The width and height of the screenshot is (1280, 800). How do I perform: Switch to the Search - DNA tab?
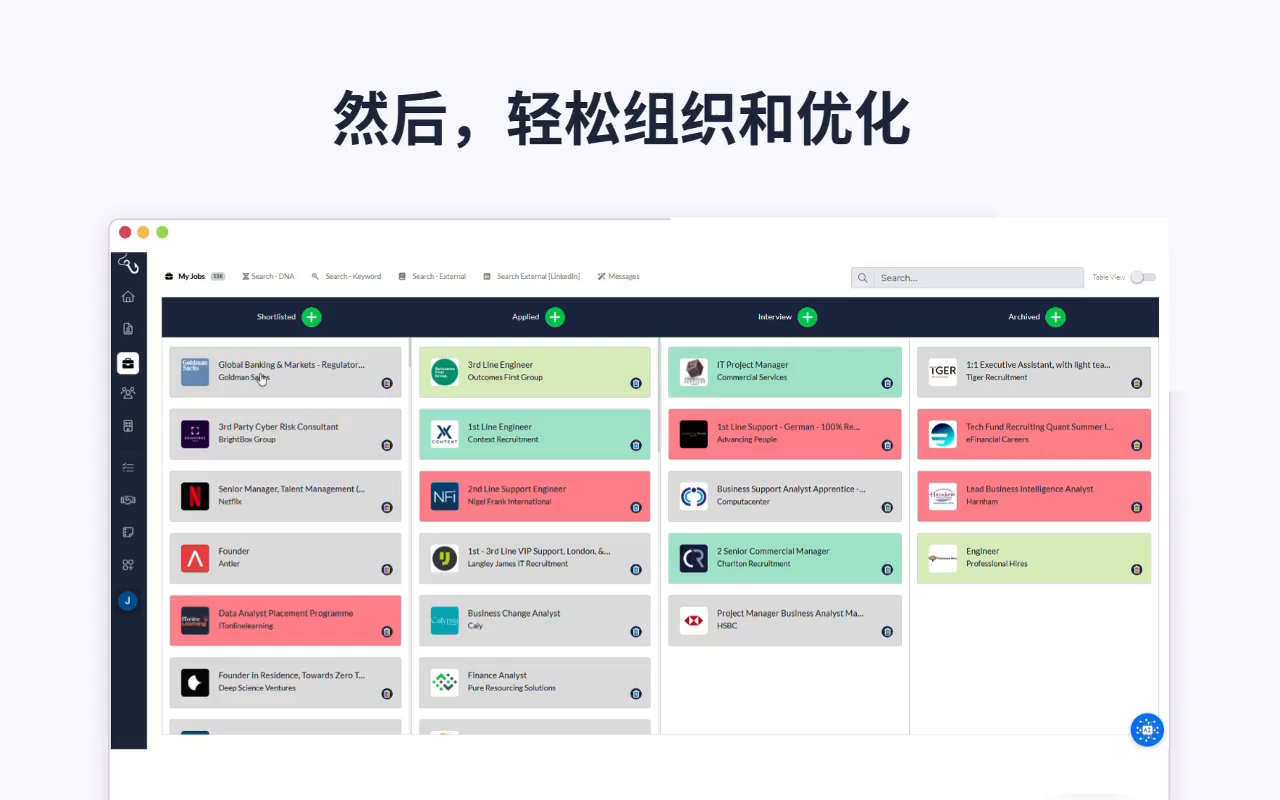(268, 276)
